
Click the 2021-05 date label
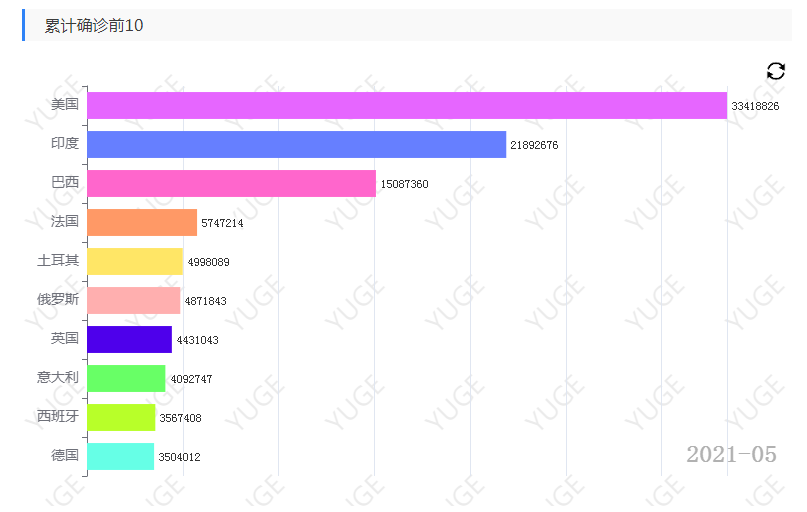[731, 454]
